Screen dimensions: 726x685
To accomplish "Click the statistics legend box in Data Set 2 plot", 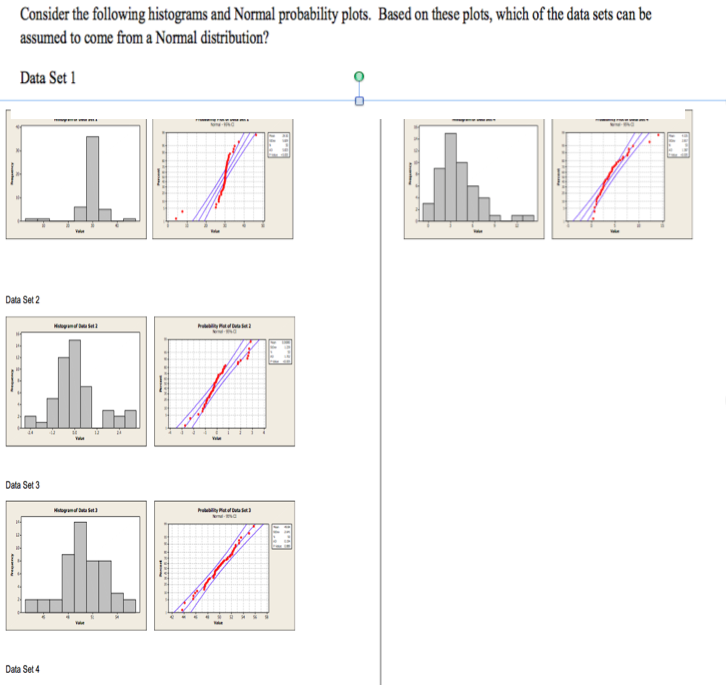I will coord(281,352).
